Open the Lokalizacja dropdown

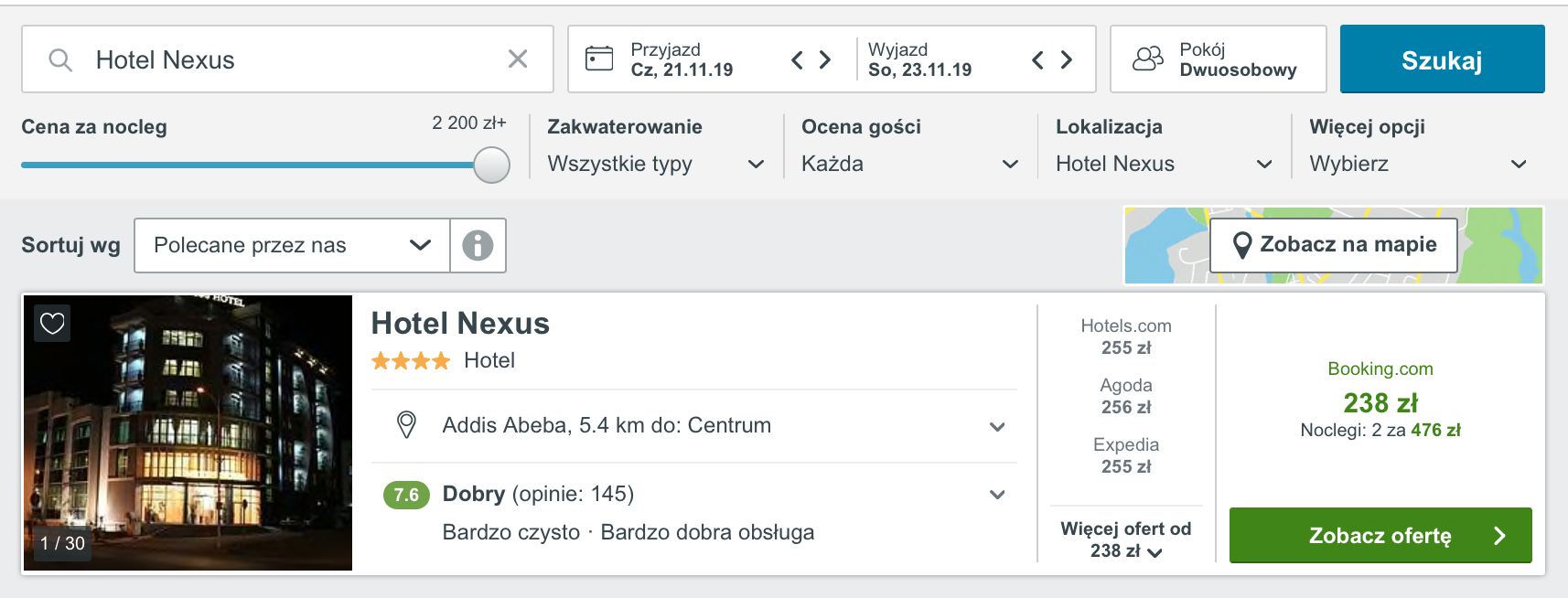1164,164
